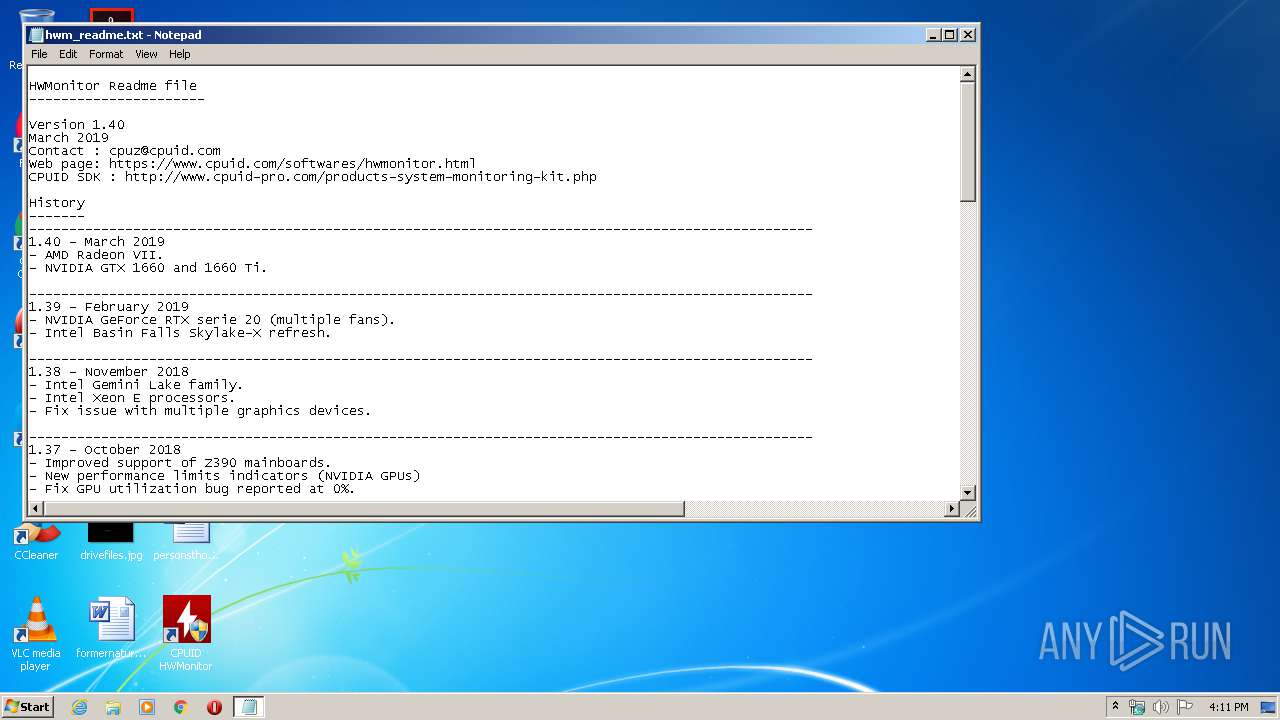The height and width of the screenshot is (720, 1280).
Task: Click the CPUID SDK URL line
Action: 313,177
